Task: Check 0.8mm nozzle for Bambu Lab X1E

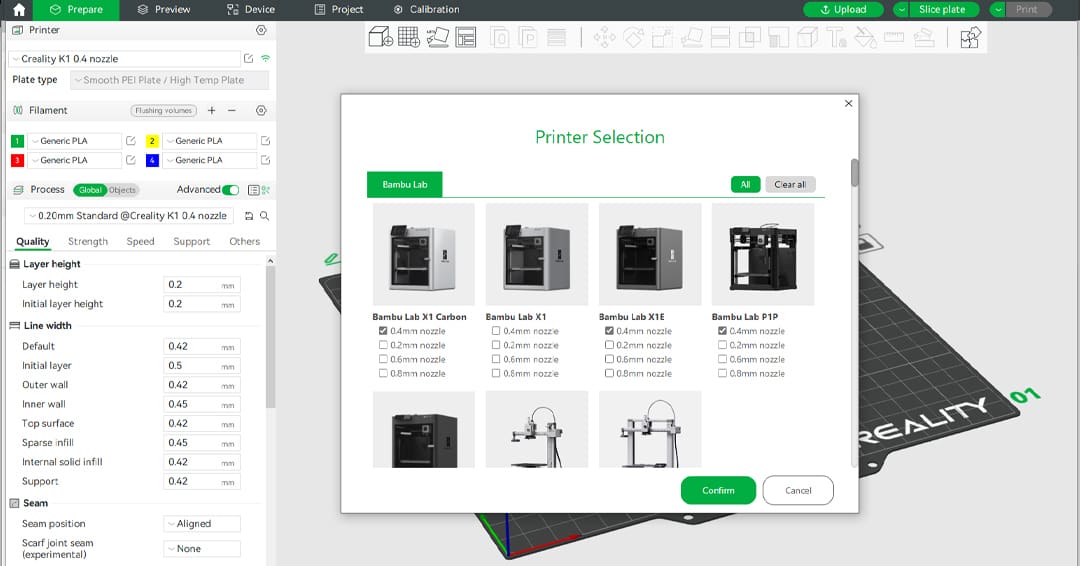Action: (x=609, y=373)
